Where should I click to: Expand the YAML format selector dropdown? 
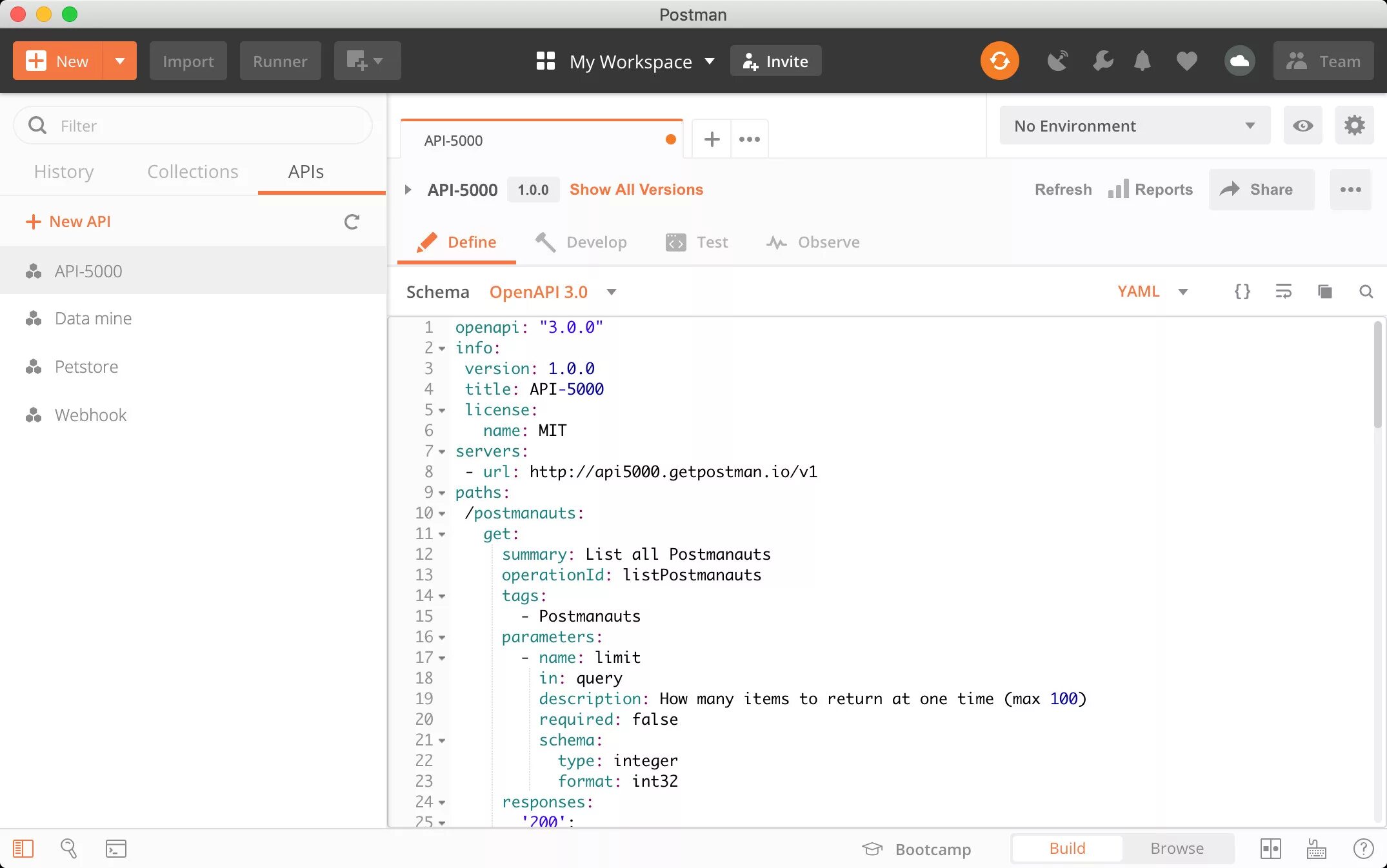1182,291
